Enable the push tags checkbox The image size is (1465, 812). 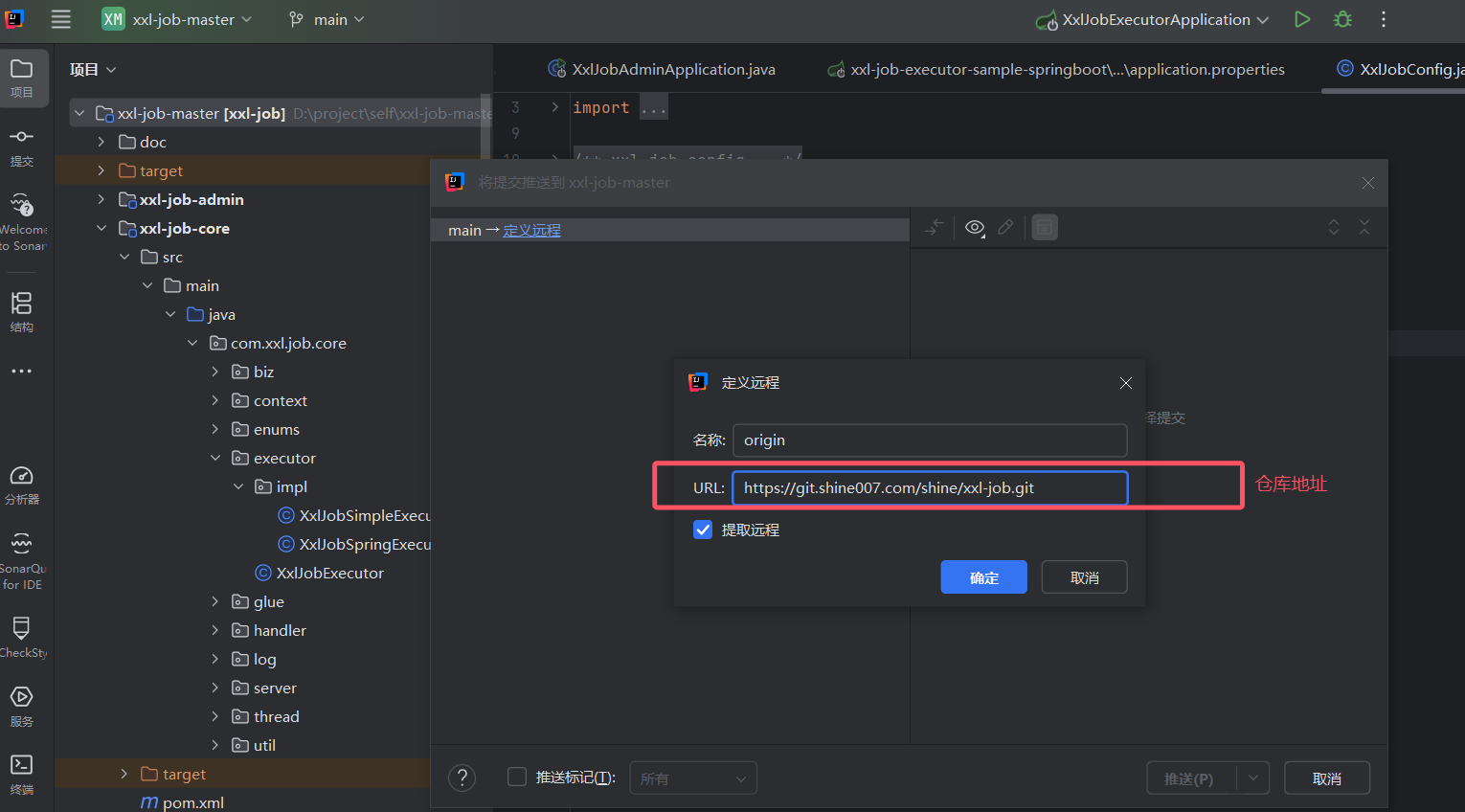[x=517, y=777]
